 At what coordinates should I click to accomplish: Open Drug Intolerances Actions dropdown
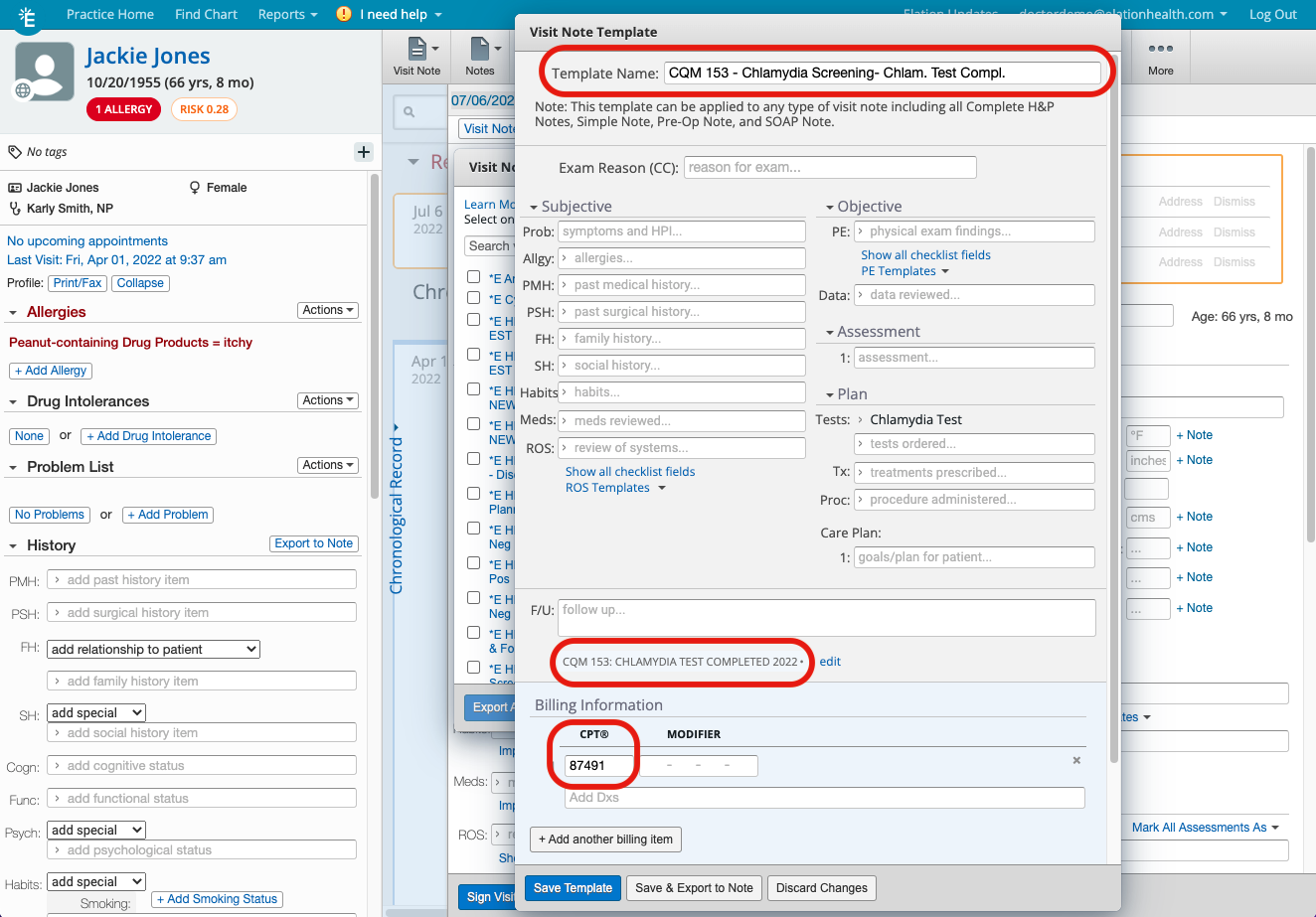[x=328, y=400]
